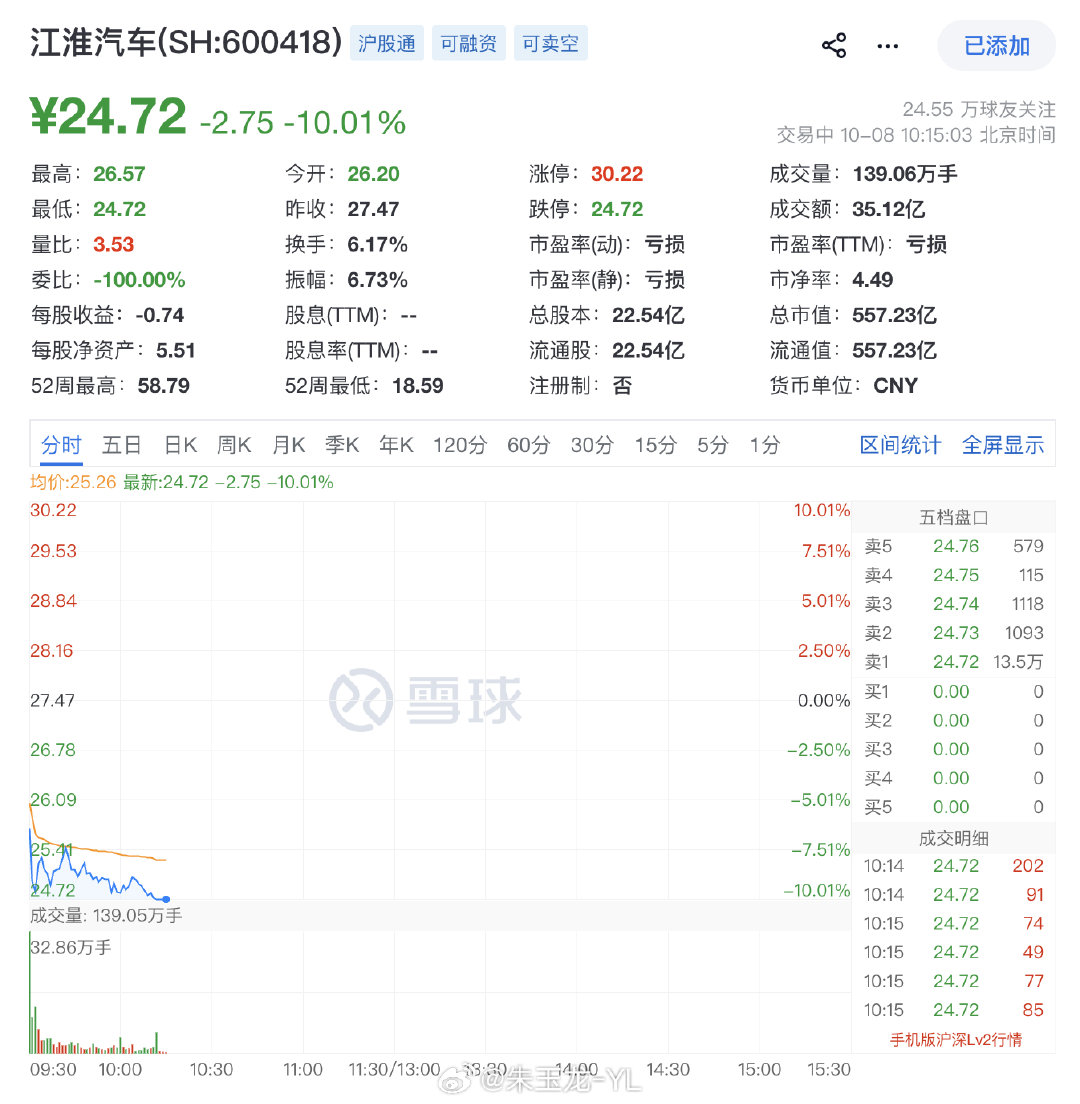Open 手机版沪深Lv2行情 link
Viewport: 1080px width, 1104px height.
pyautogui.click(x=955, y=1039)
